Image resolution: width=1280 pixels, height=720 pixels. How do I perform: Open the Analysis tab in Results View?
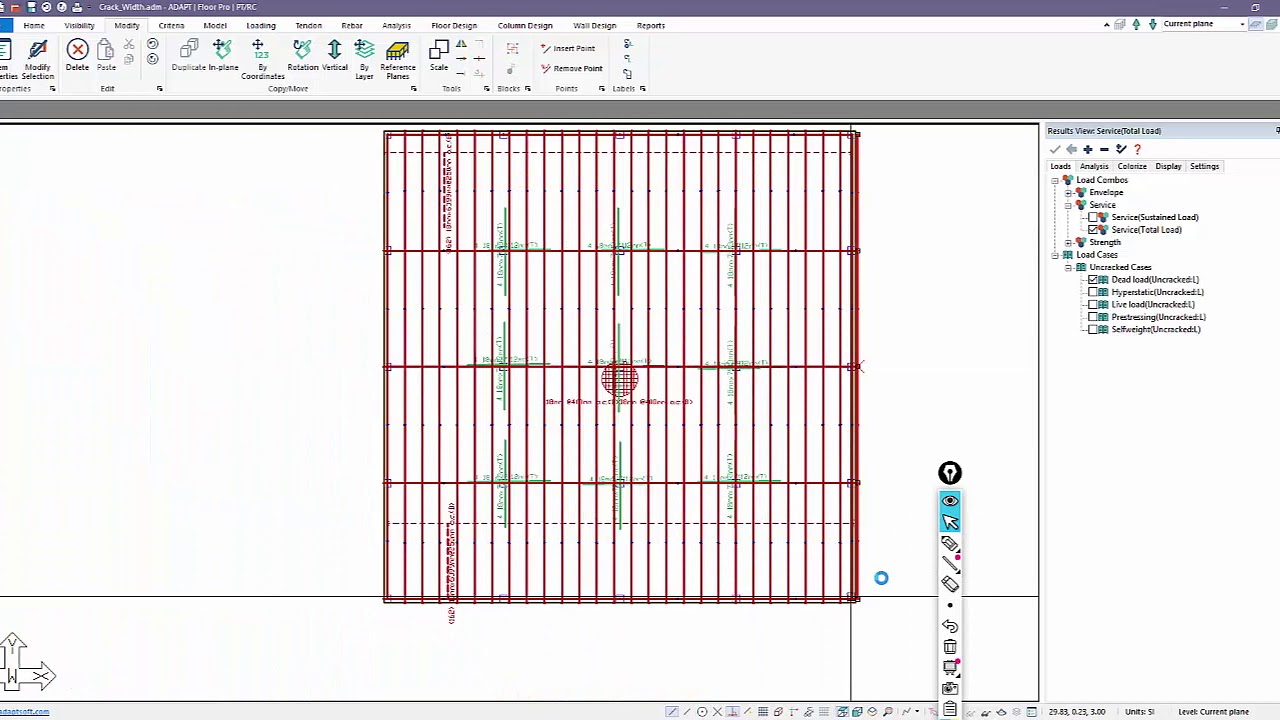click(x=1094, y=166)
